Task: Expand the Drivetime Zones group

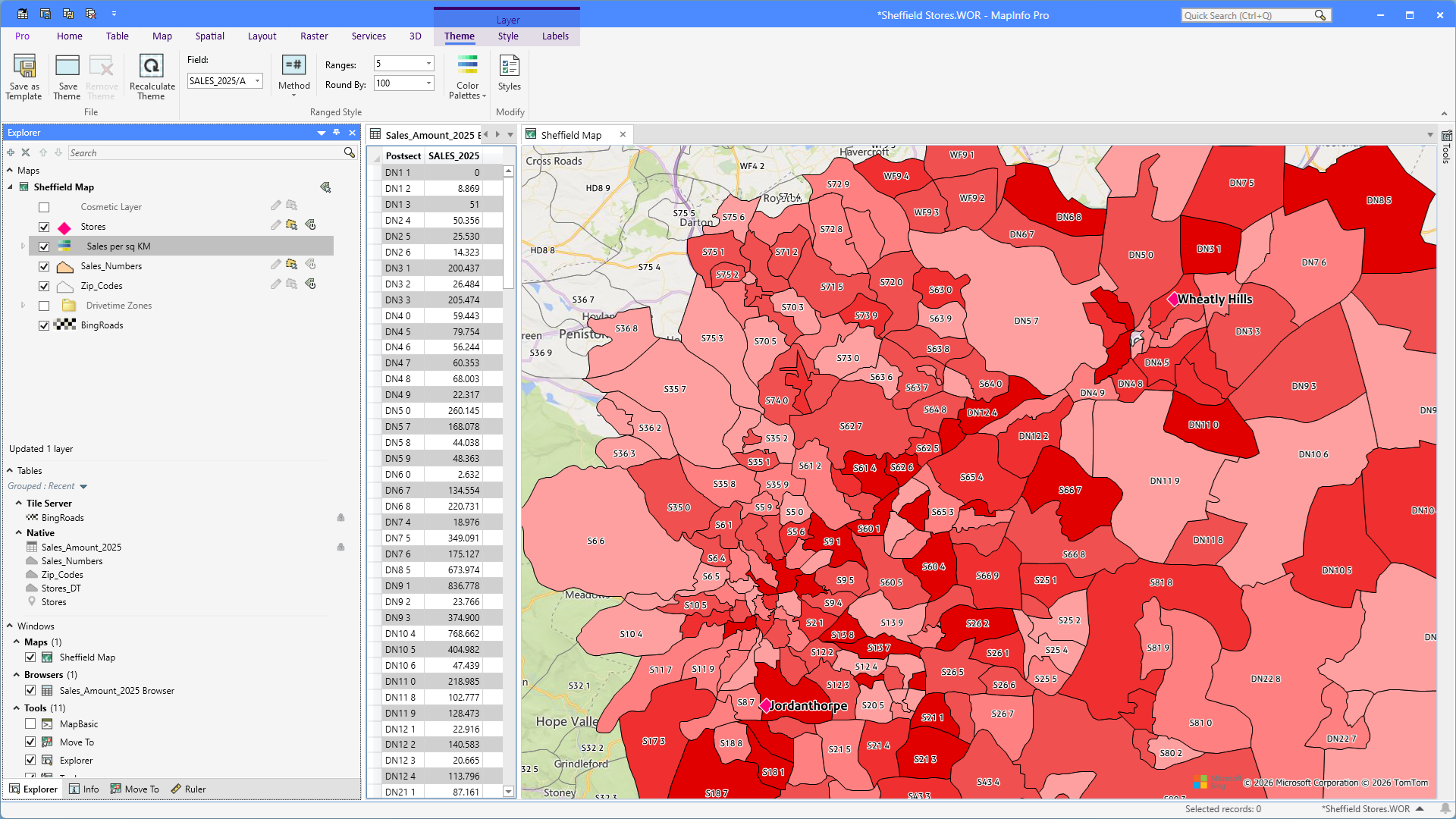Action: pos(23,306)
